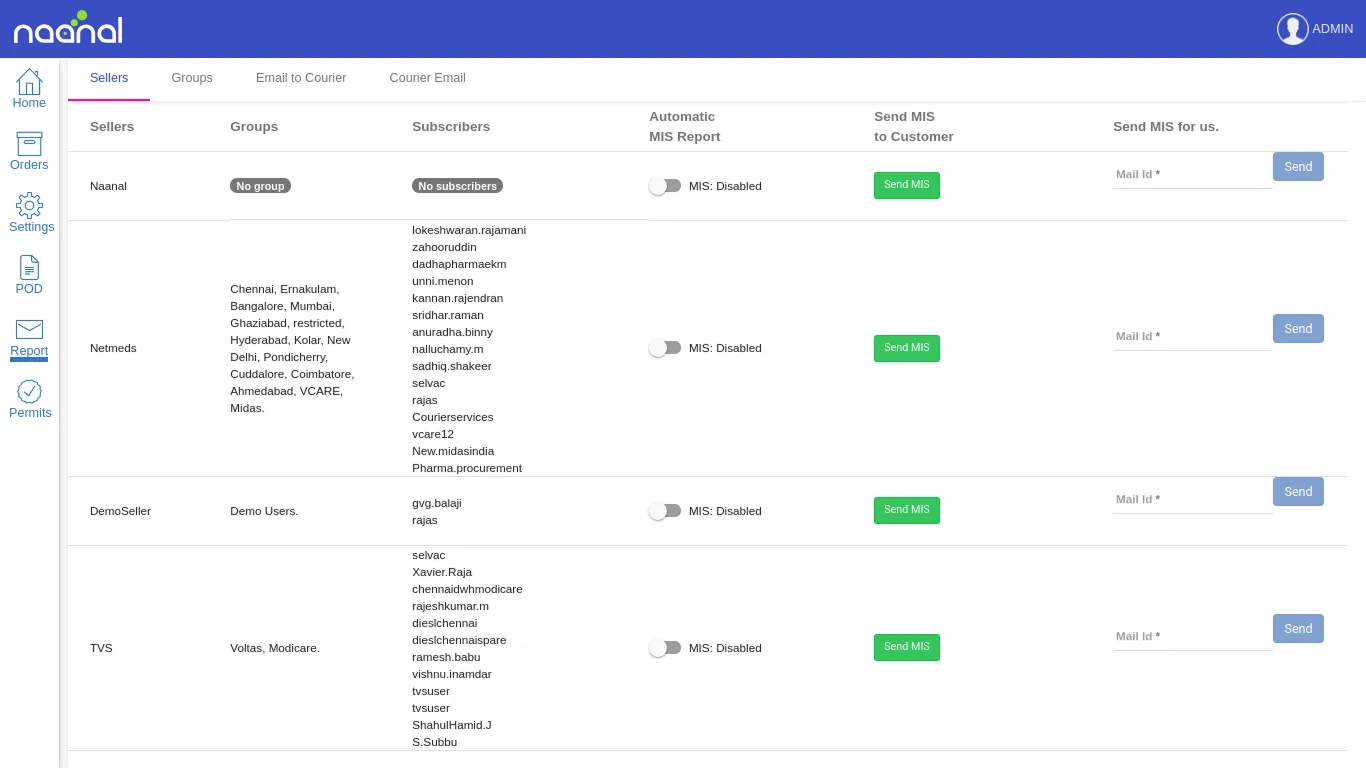Screen dimensions: 1366x768
Task: Select the POD sidebar icon
Action: point(29,274)
